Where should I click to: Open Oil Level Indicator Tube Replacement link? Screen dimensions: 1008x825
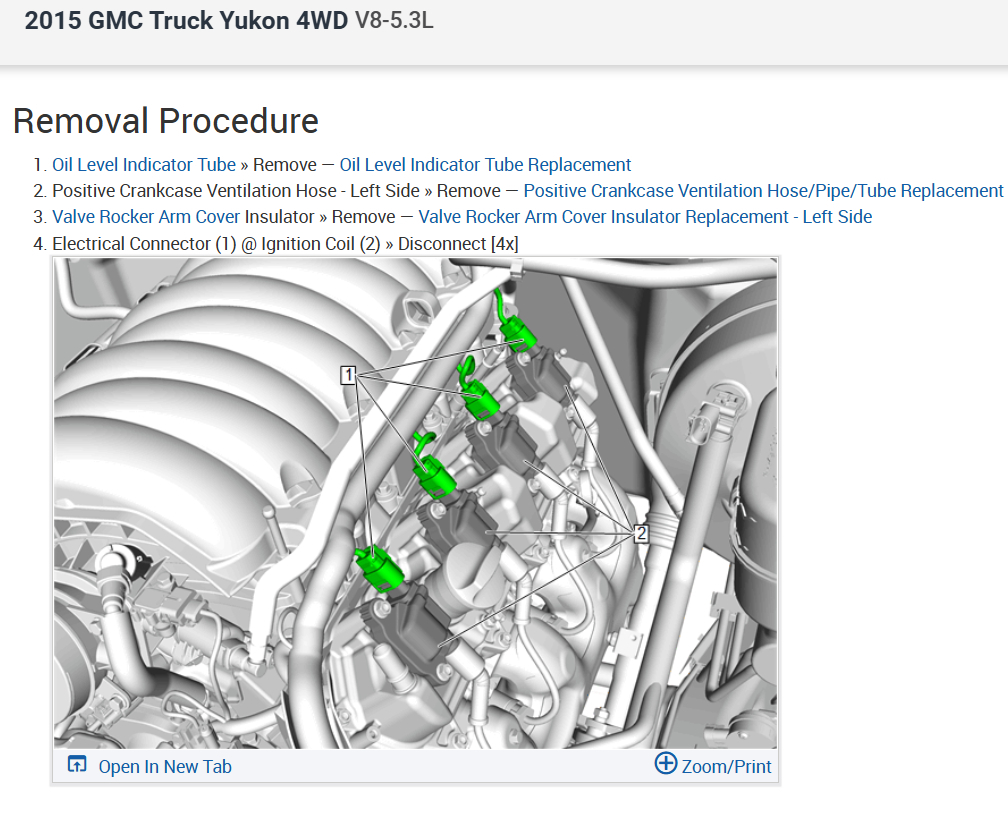[485, 165]
